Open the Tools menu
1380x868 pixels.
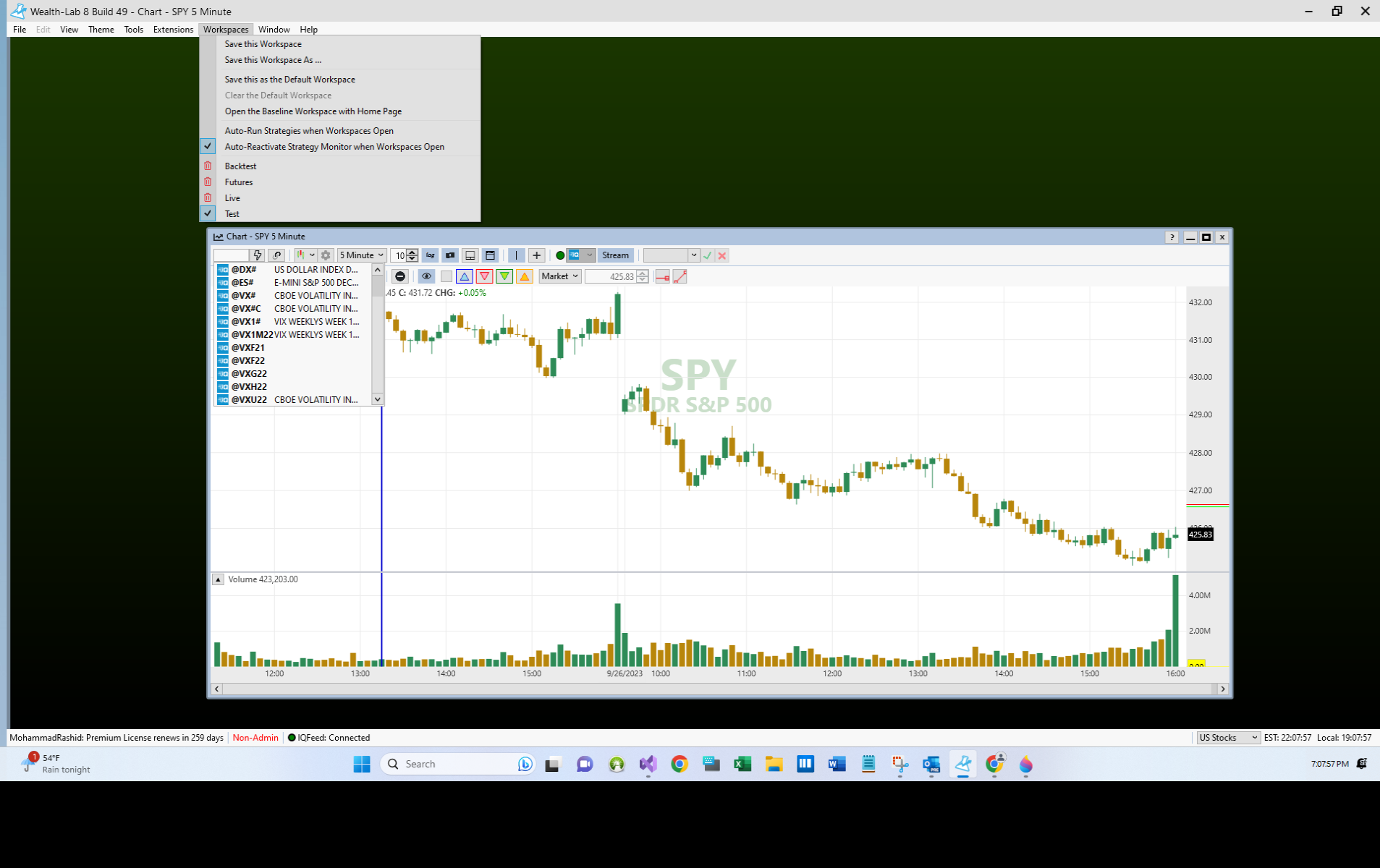coord(133,30)
